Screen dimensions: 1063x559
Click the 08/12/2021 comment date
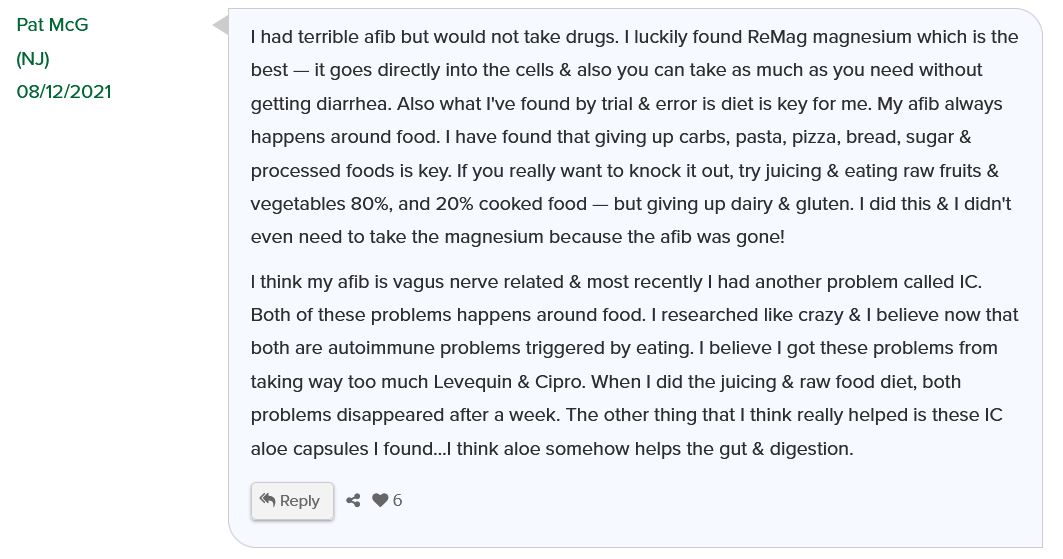click(64, 91)
